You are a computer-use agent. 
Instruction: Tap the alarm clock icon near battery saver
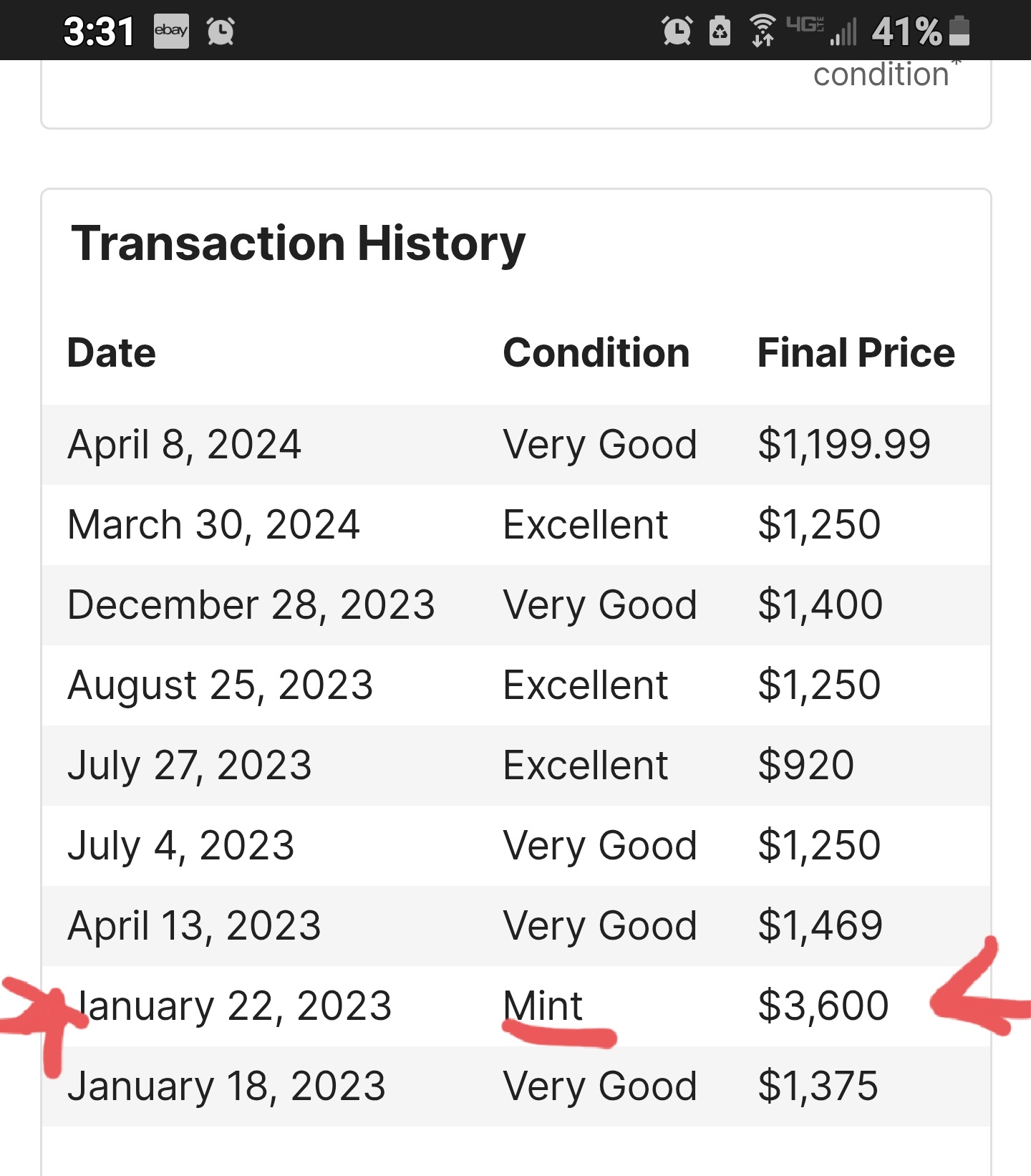(x=677, y=31)
